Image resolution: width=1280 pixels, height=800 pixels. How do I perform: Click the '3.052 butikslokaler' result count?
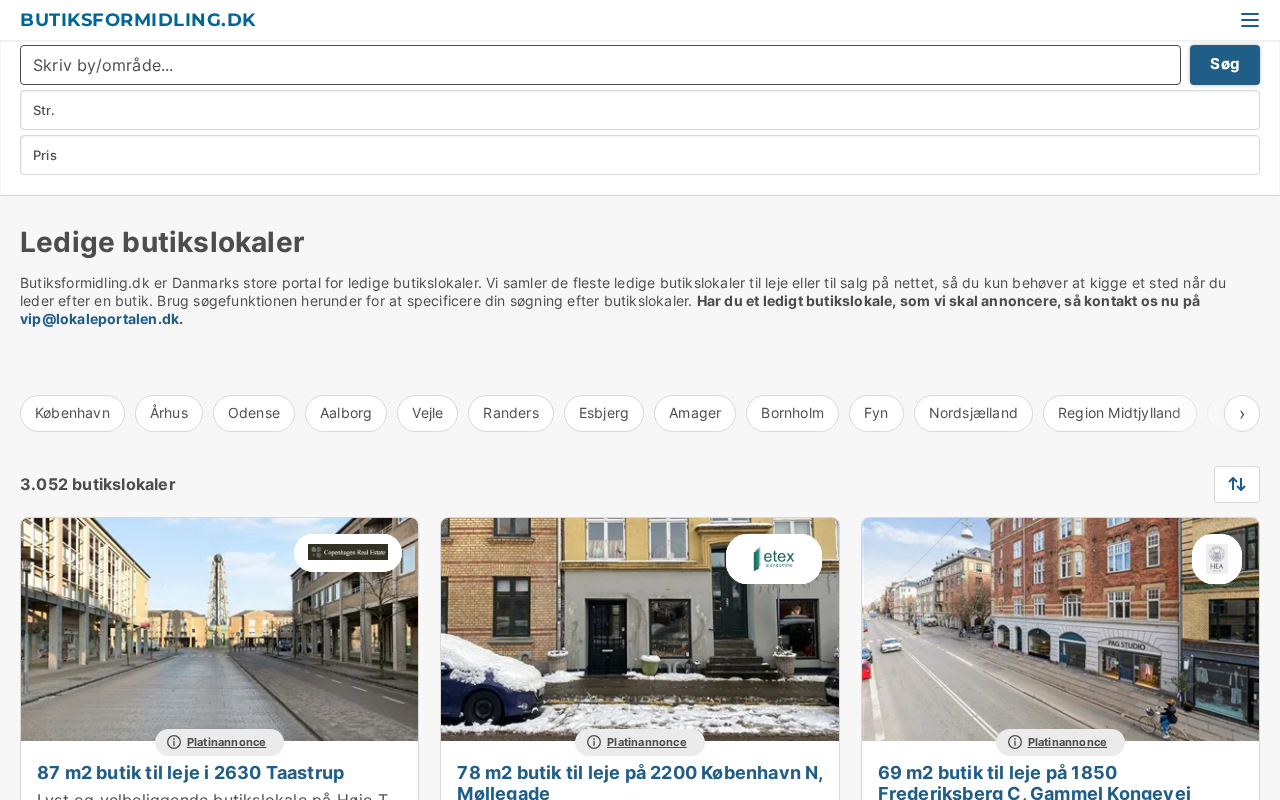tap(98, 484)
